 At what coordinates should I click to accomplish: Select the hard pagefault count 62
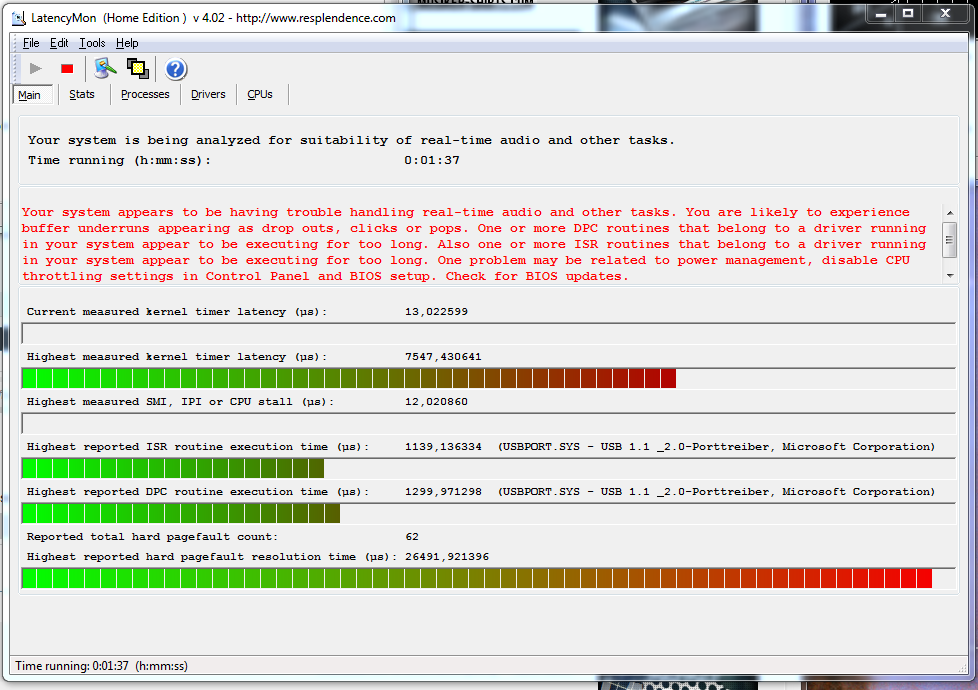click(x=412, y=536)
